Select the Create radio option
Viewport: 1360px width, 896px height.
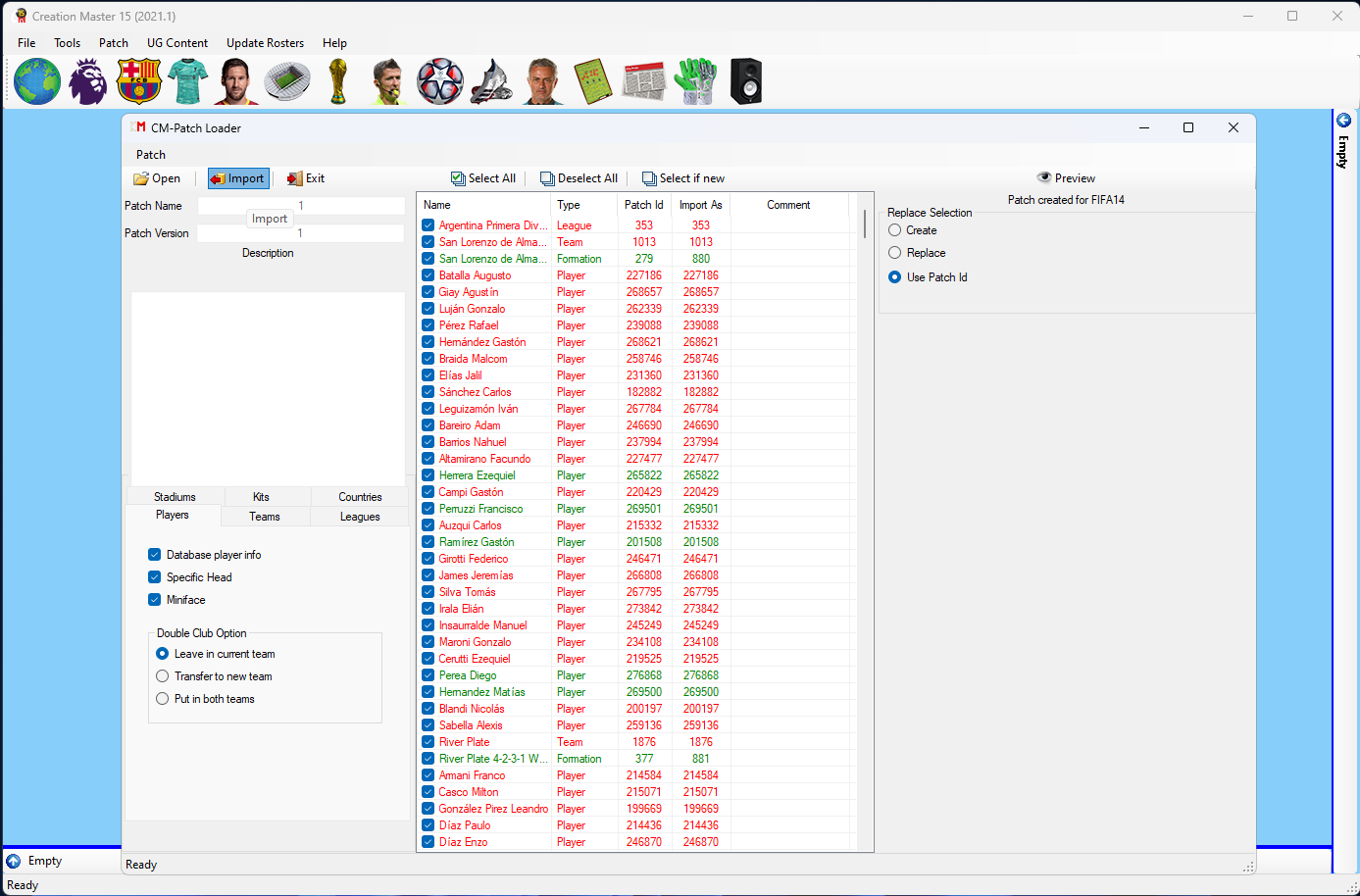894,230
